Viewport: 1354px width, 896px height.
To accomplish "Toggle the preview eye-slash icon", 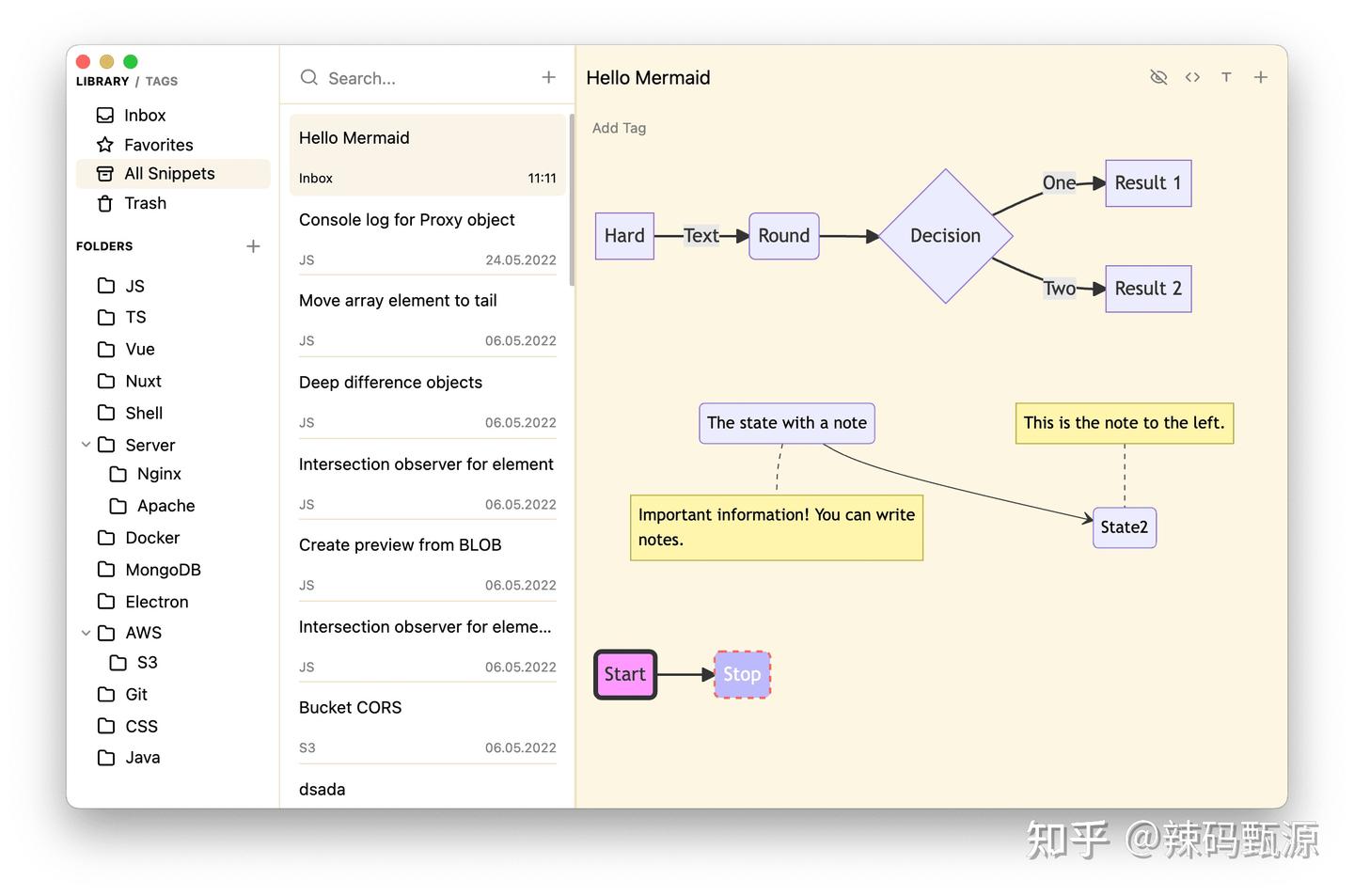I will point(1158,77).
